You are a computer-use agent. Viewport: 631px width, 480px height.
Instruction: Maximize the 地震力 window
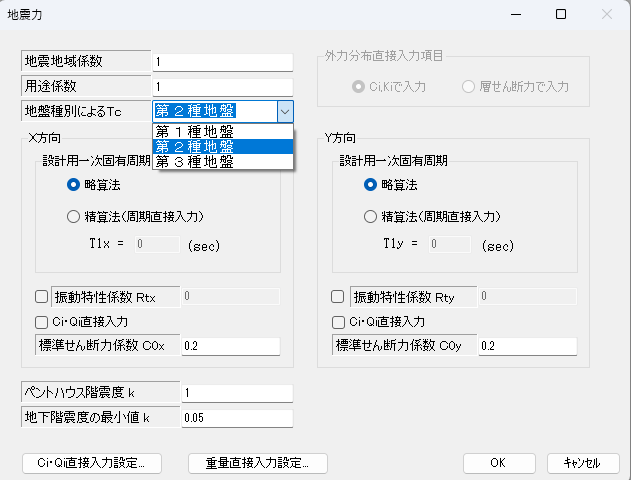(x=561, y=14)
